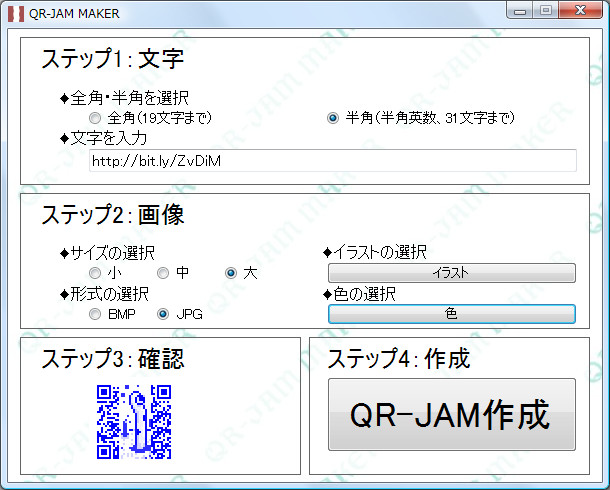The image size is (610, 490).
Task: Choose size 小 radio button
Action: click(x=95, y=273)
